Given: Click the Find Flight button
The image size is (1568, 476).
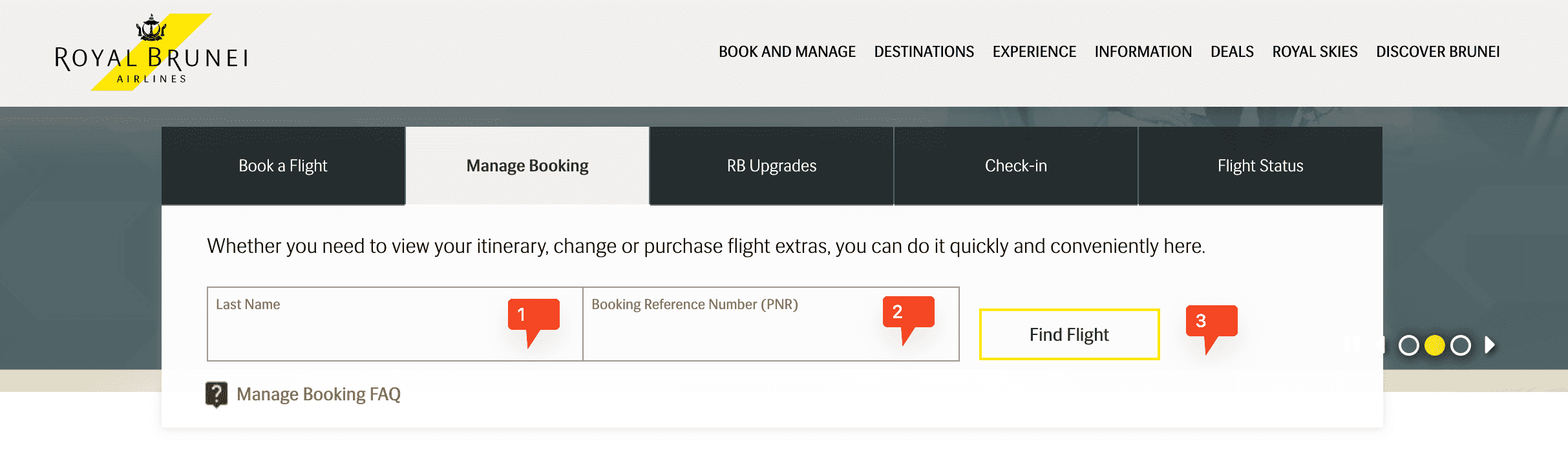Looking at the screenshot, I should click(1070, 334).
